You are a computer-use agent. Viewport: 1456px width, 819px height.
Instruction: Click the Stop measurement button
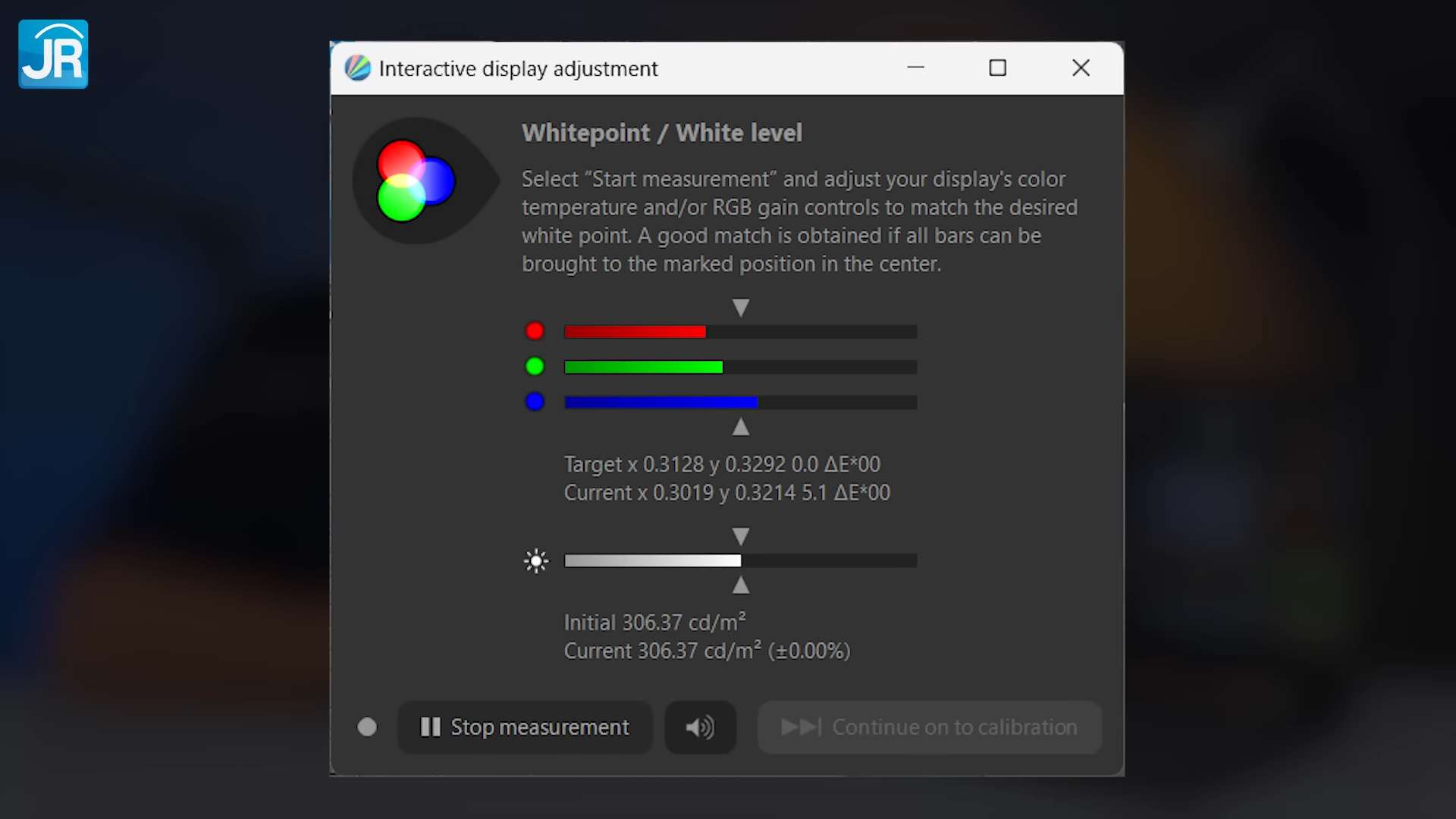click(x=525, y=727)
